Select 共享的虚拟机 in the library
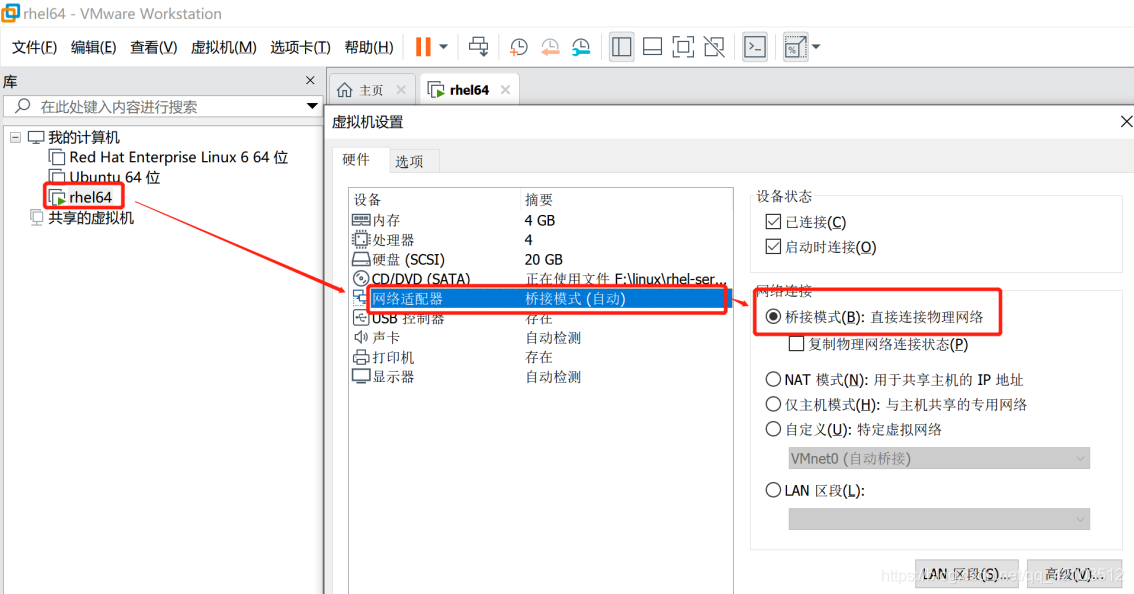The width and height of the screenshot is (1134, 594). click(91, 218)
